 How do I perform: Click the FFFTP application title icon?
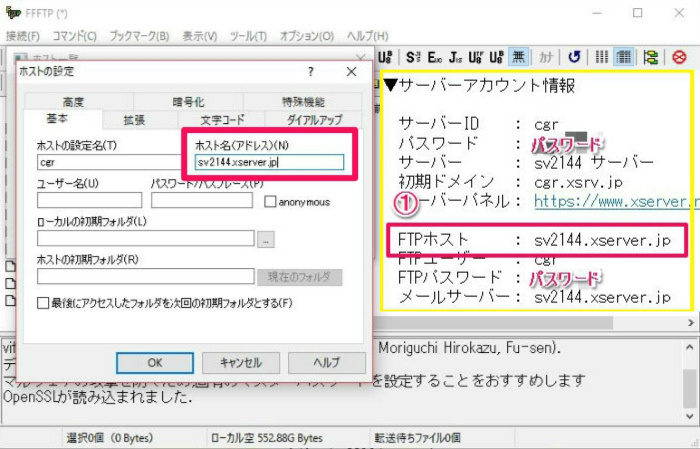coord(13,13)
